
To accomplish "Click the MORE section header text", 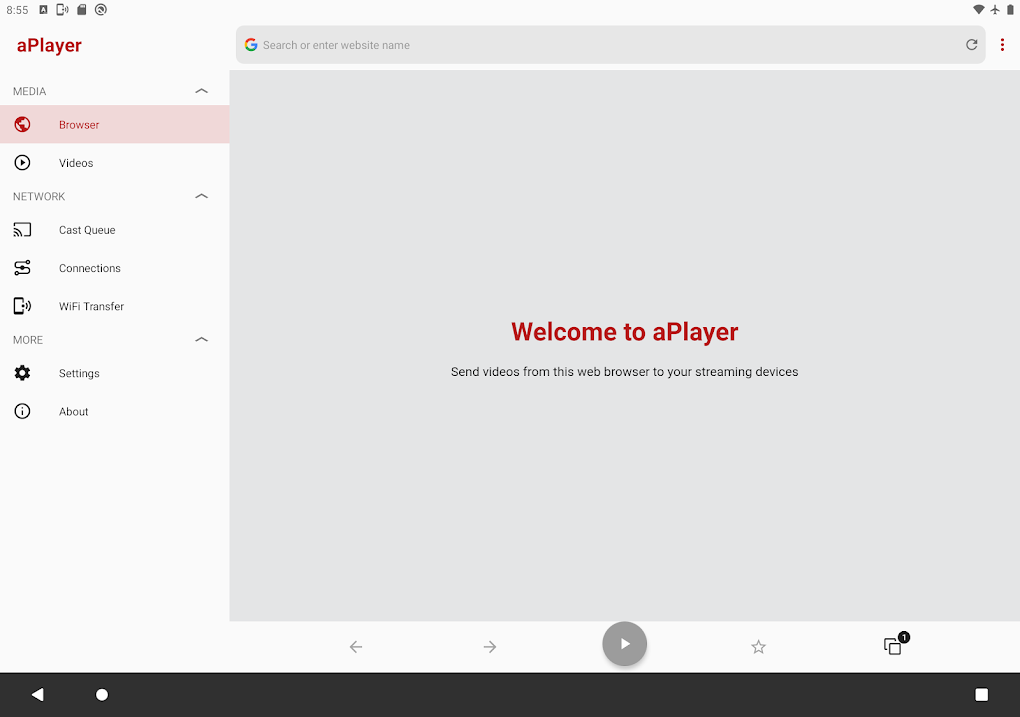I will (x=28, y=340).
